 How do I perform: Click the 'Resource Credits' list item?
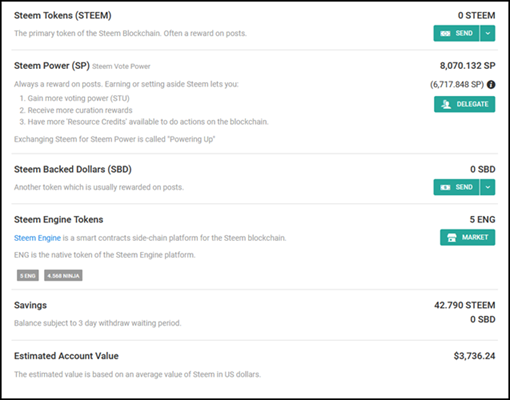pos(144,122)
